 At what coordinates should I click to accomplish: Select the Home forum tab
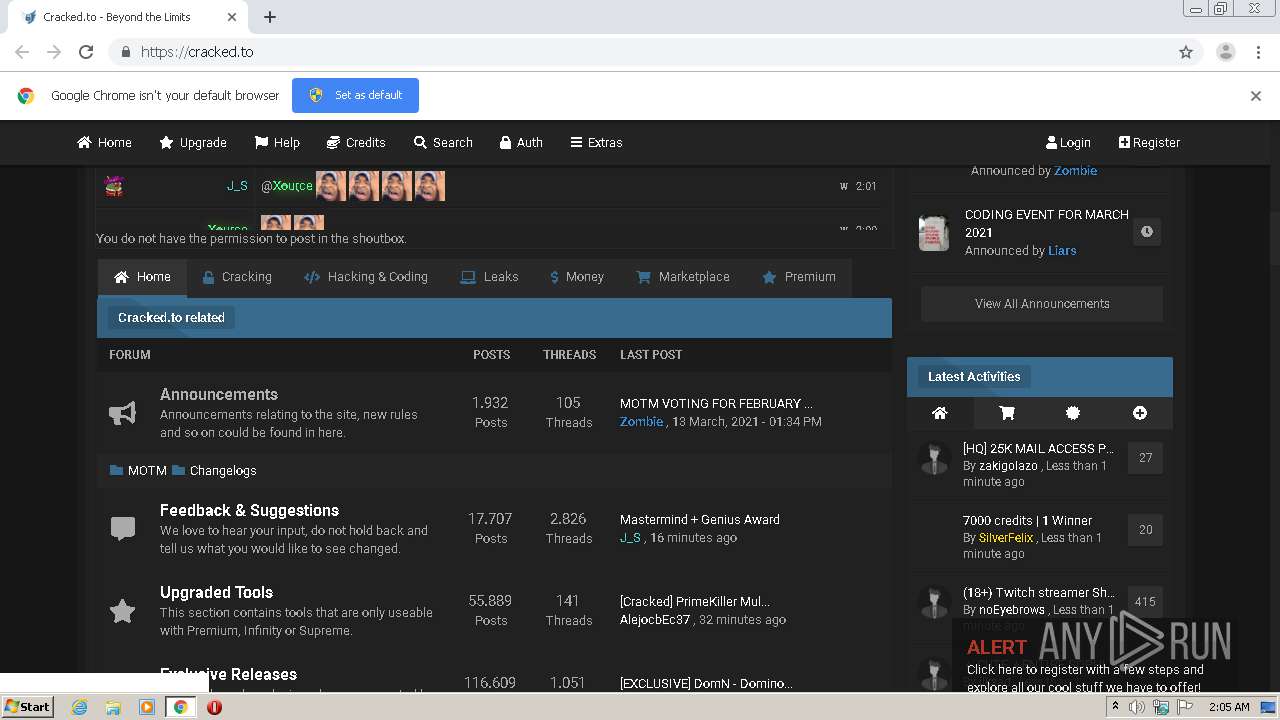(x=142, y=277)
